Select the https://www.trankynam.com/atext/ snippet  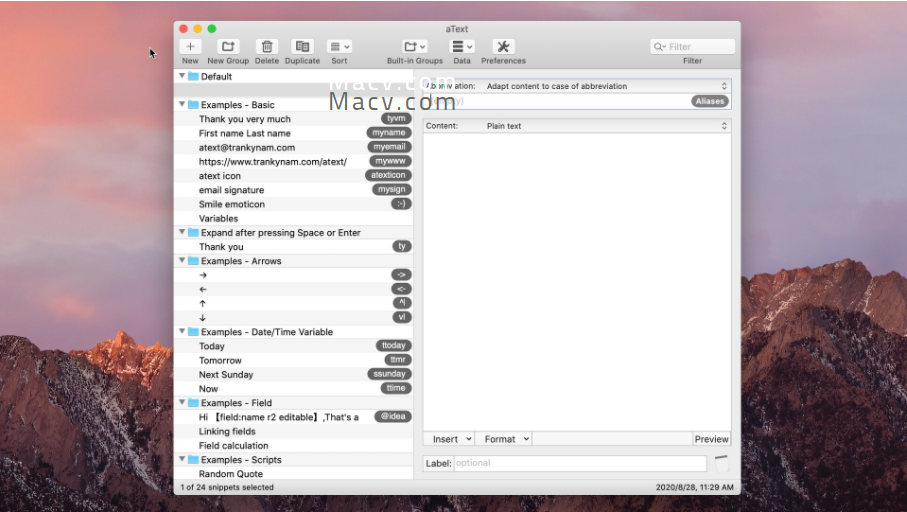(293, 161)
